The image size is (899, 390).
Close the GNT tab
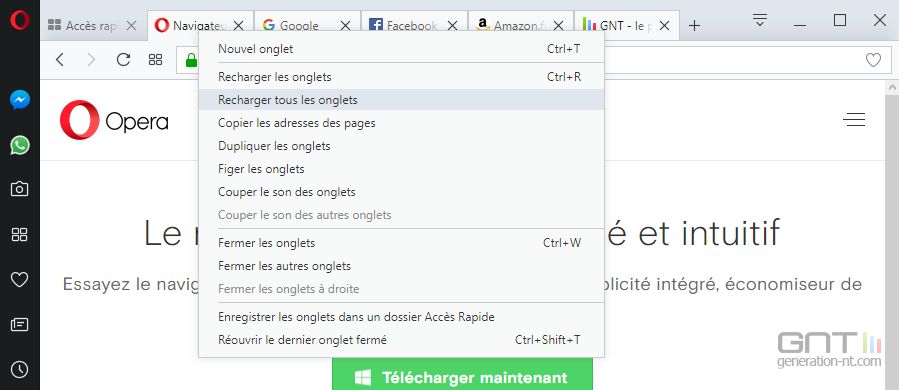click(x=665, y=25)
